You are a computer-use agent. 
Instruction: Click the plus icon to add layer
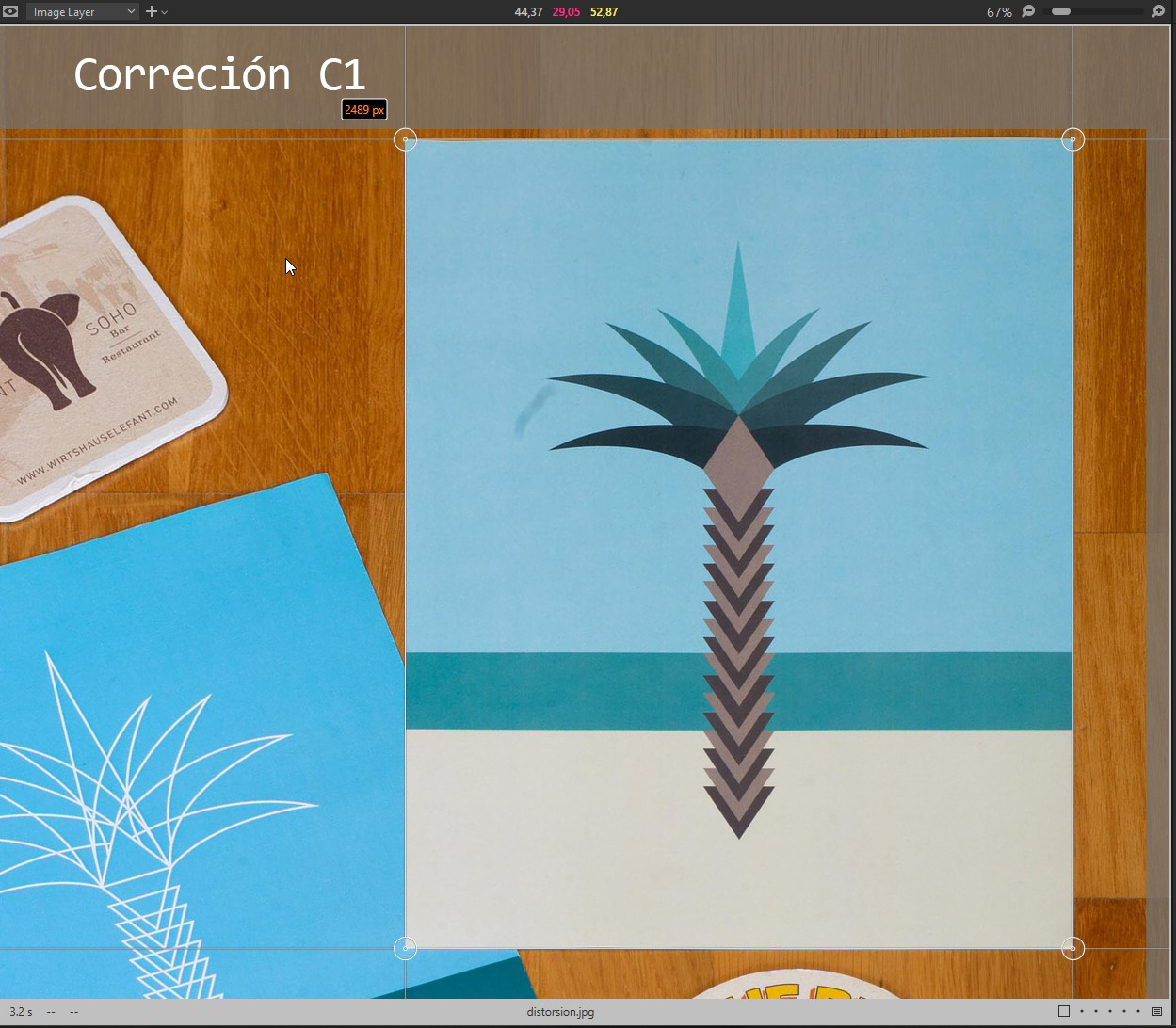tap(151, 12)
